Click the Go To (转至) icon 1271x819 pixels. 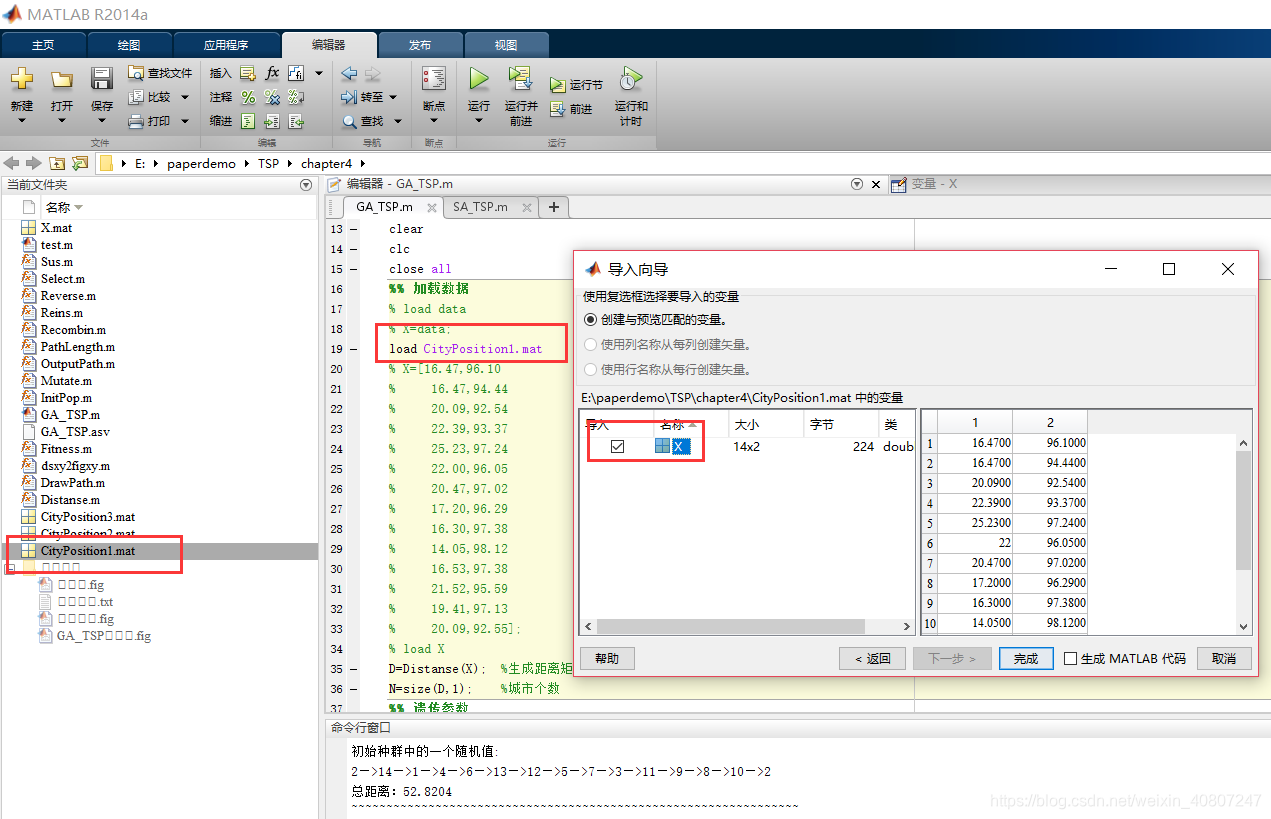(x=349, y=97)
